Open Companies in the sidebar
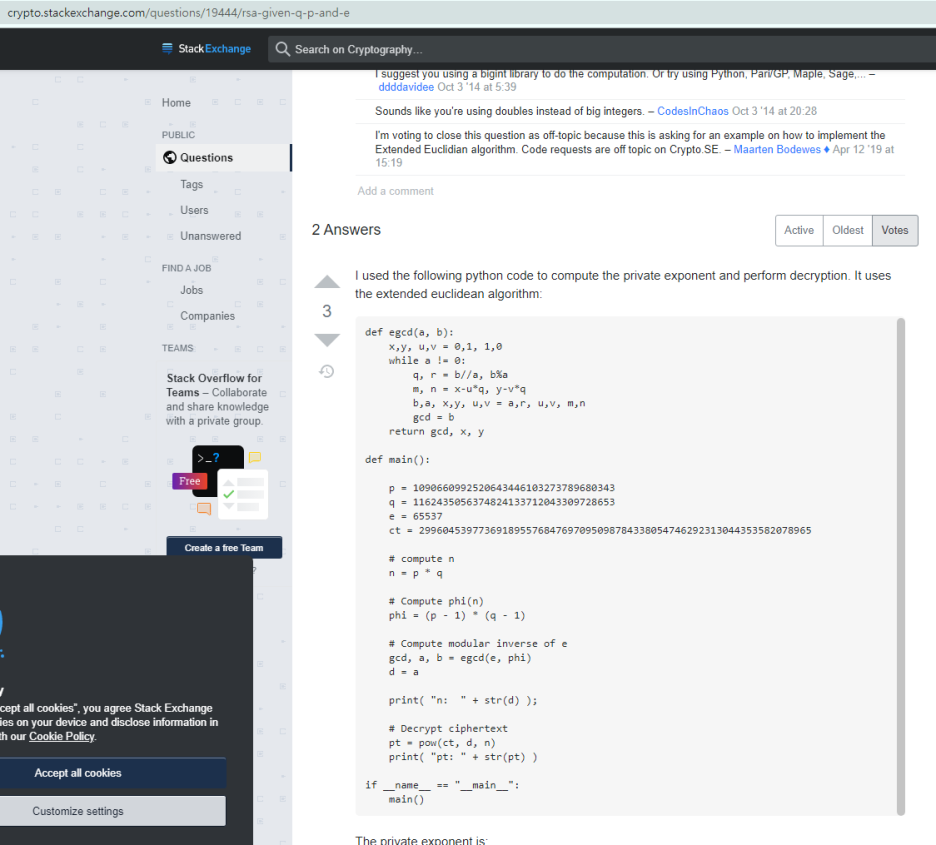936x845 pixels. (x=207, y=316)
